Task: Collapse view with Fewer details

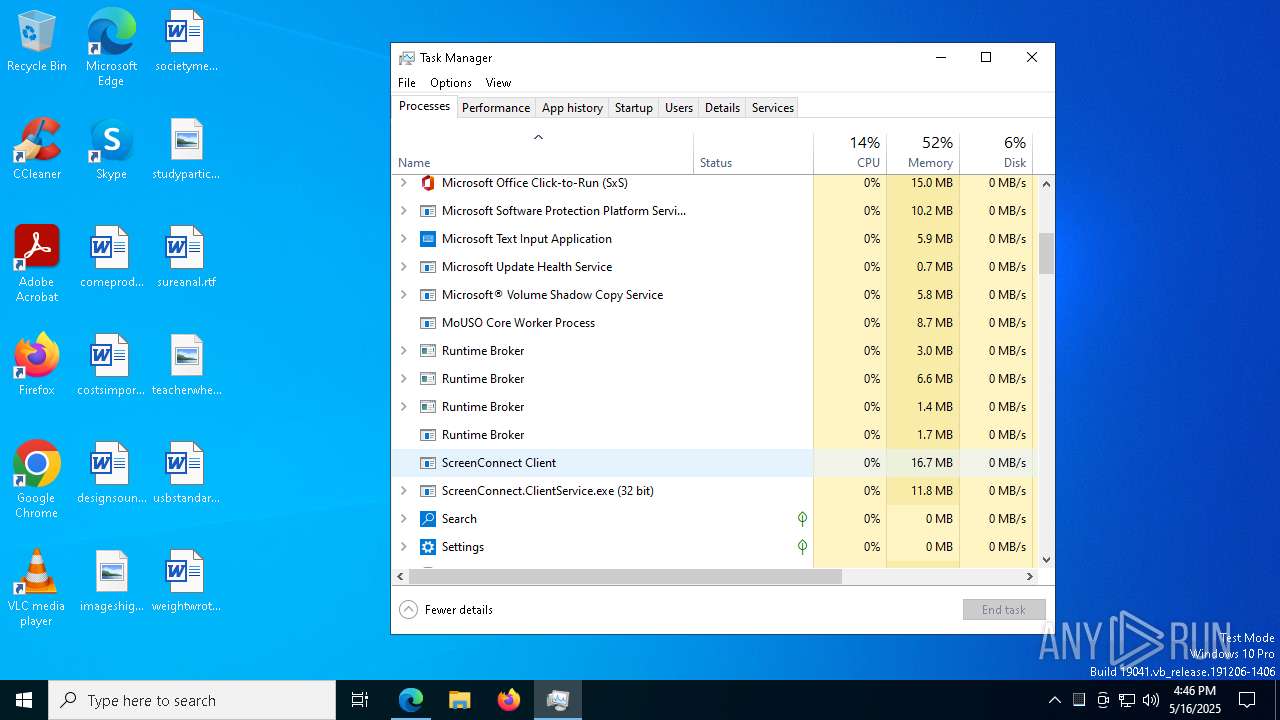Action: point(446,610)
